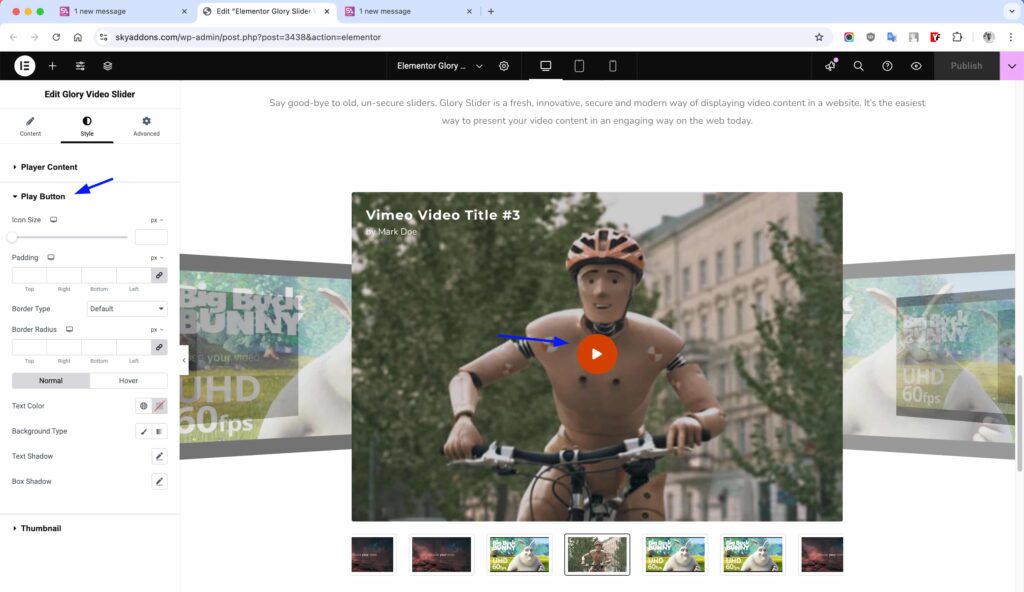Change Border Radius unit px dropdown
The image size is (1024, 592).
click(157, 329)
